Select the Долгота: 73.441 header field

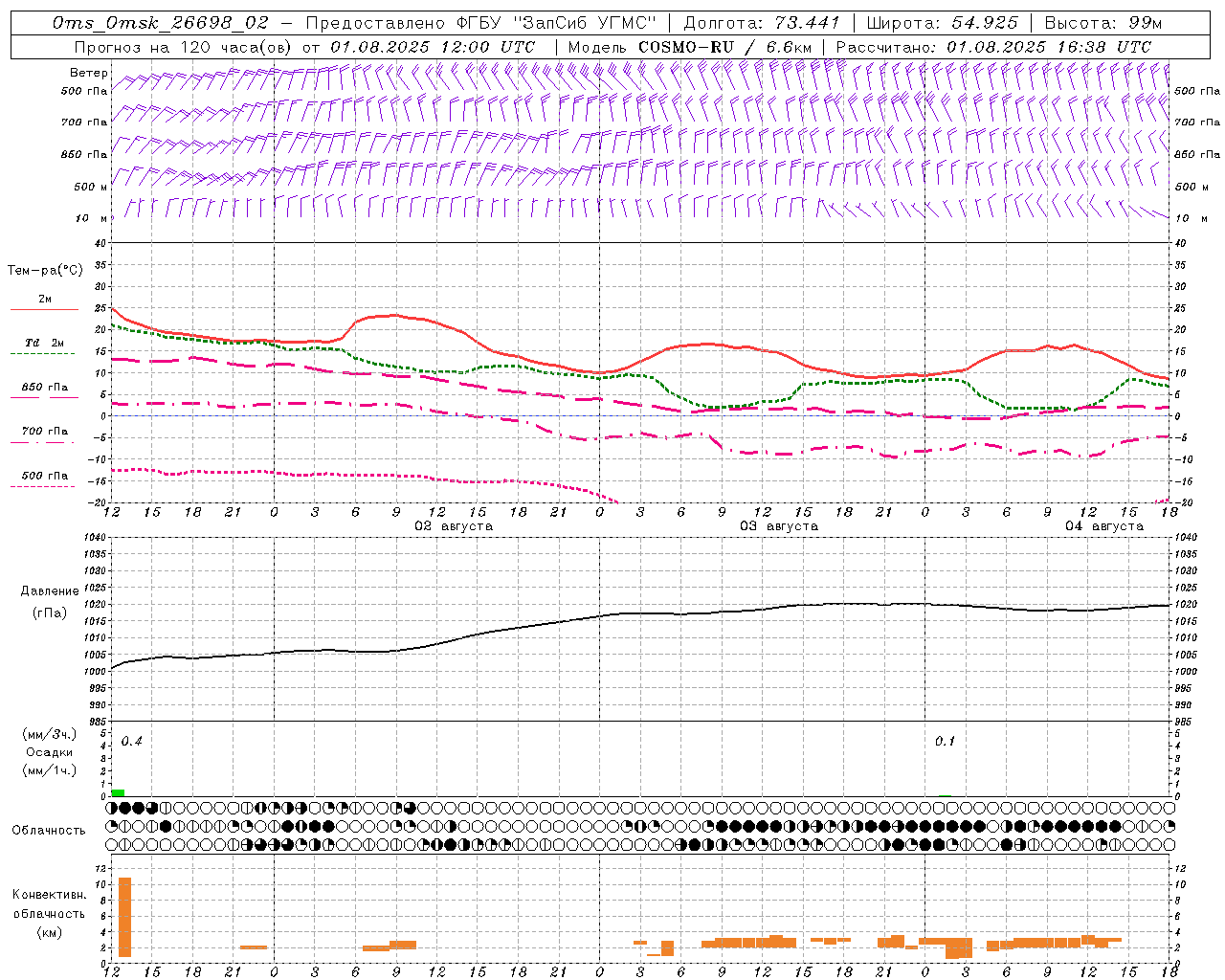(762, 23)
